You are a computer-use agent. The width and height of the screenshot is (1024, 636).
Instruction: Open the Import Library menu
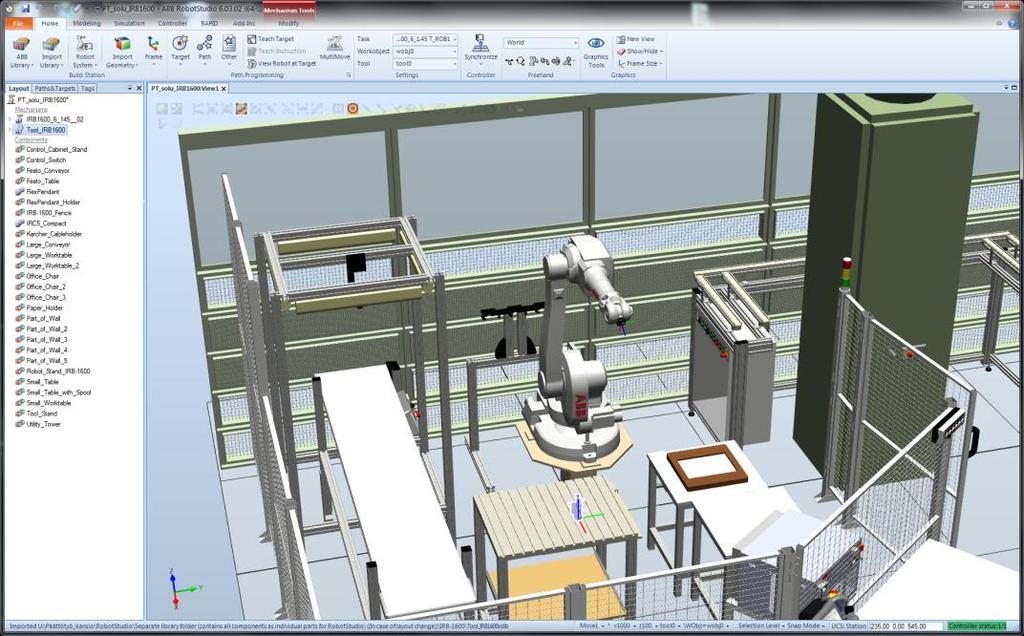(50, 52)
